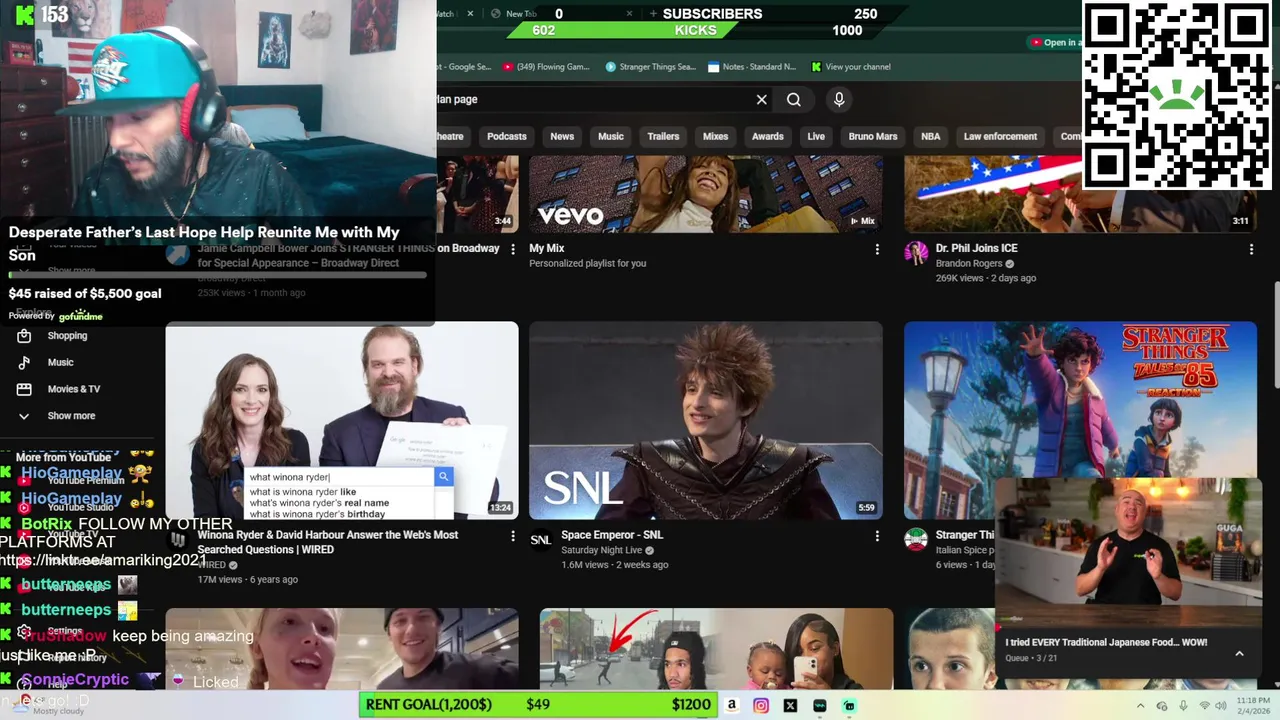Viewport: 1280px width, 720px height.
Task: Launch Amazon from the taskbar
Action: tap(732, 705)
